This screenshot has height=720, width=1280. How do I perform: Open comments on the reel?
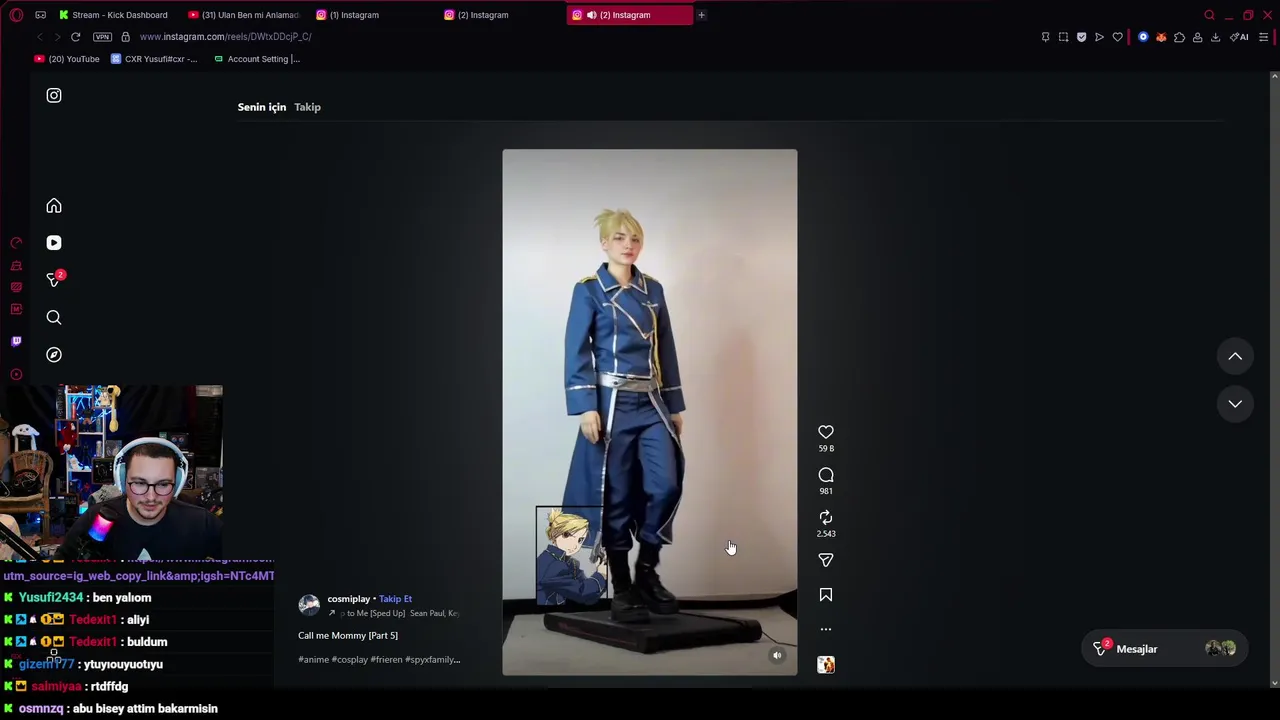[826, 475]
